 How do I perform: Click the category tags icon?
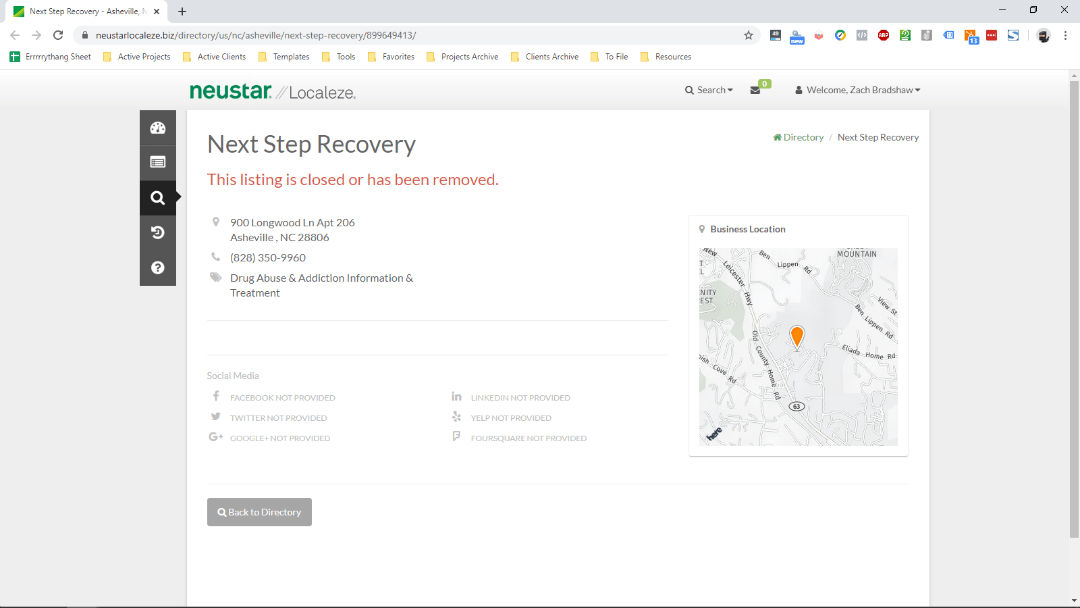click(x=216, y=277)
